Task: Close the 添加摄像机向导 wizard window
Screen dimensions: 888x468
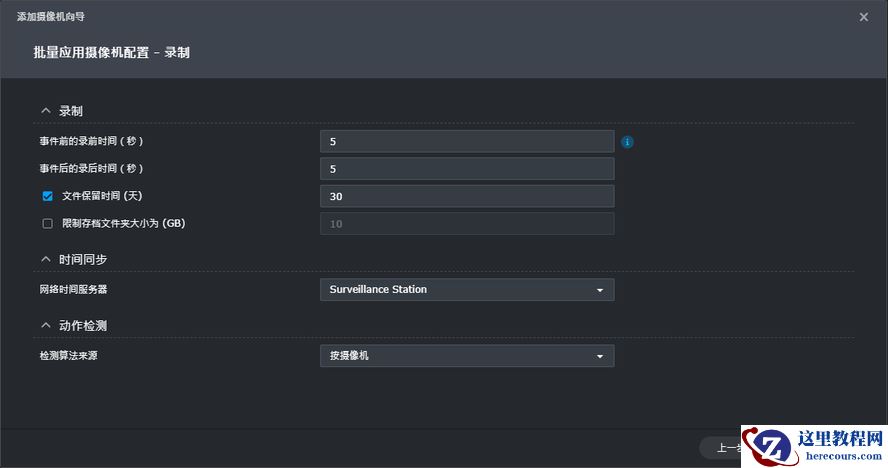Action: coord(864,17)
